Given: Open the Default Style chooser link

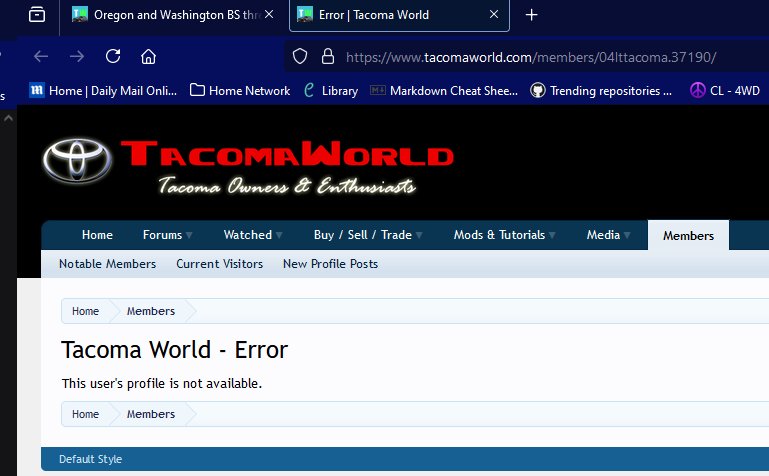Looking at the screenshot, I should (90, 459).
